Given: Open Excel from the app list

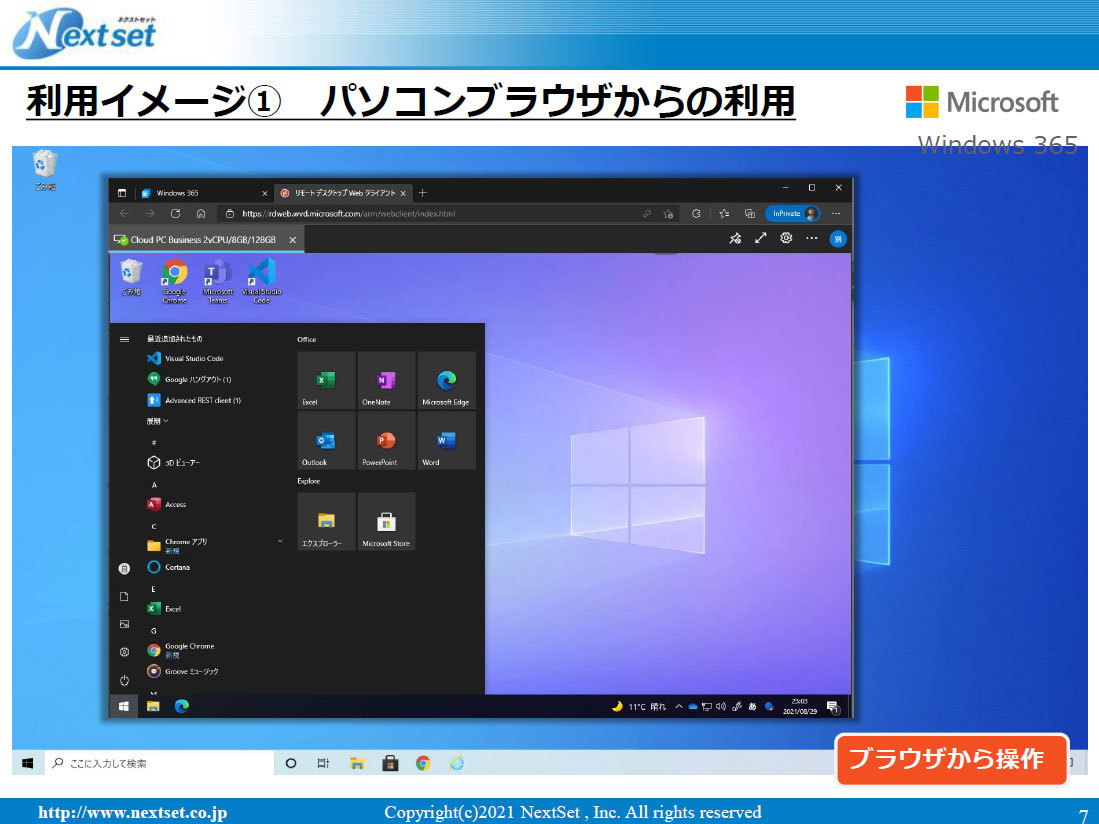Looking at the screenshot, I should [x=164, y=609].
